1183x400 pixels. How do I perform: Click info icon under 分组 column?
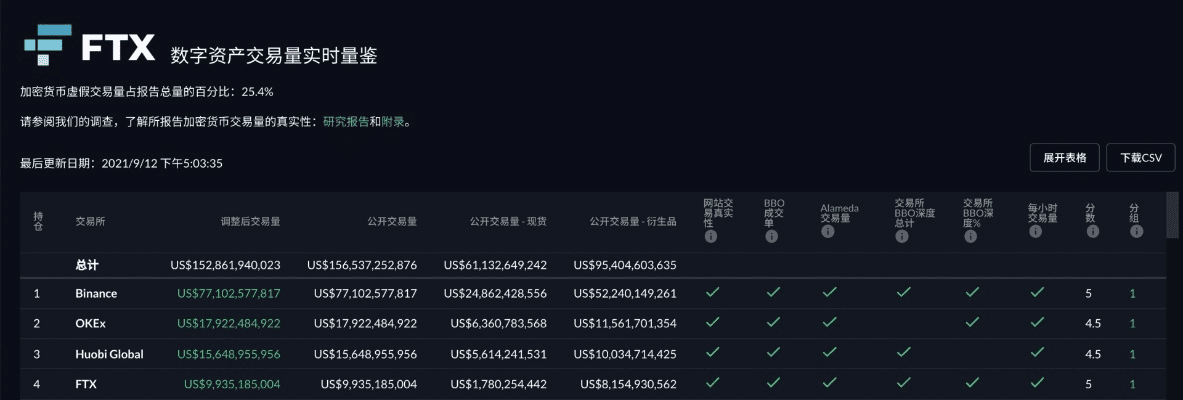(x=1136, y=232)
